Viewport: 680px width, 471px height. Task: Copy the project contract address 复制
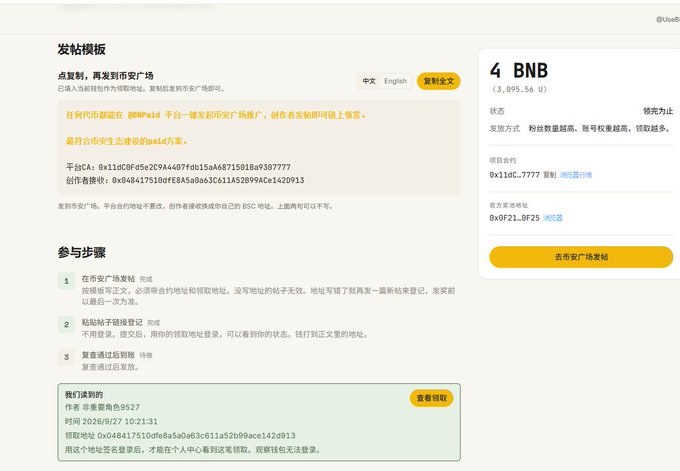(549, 175)
